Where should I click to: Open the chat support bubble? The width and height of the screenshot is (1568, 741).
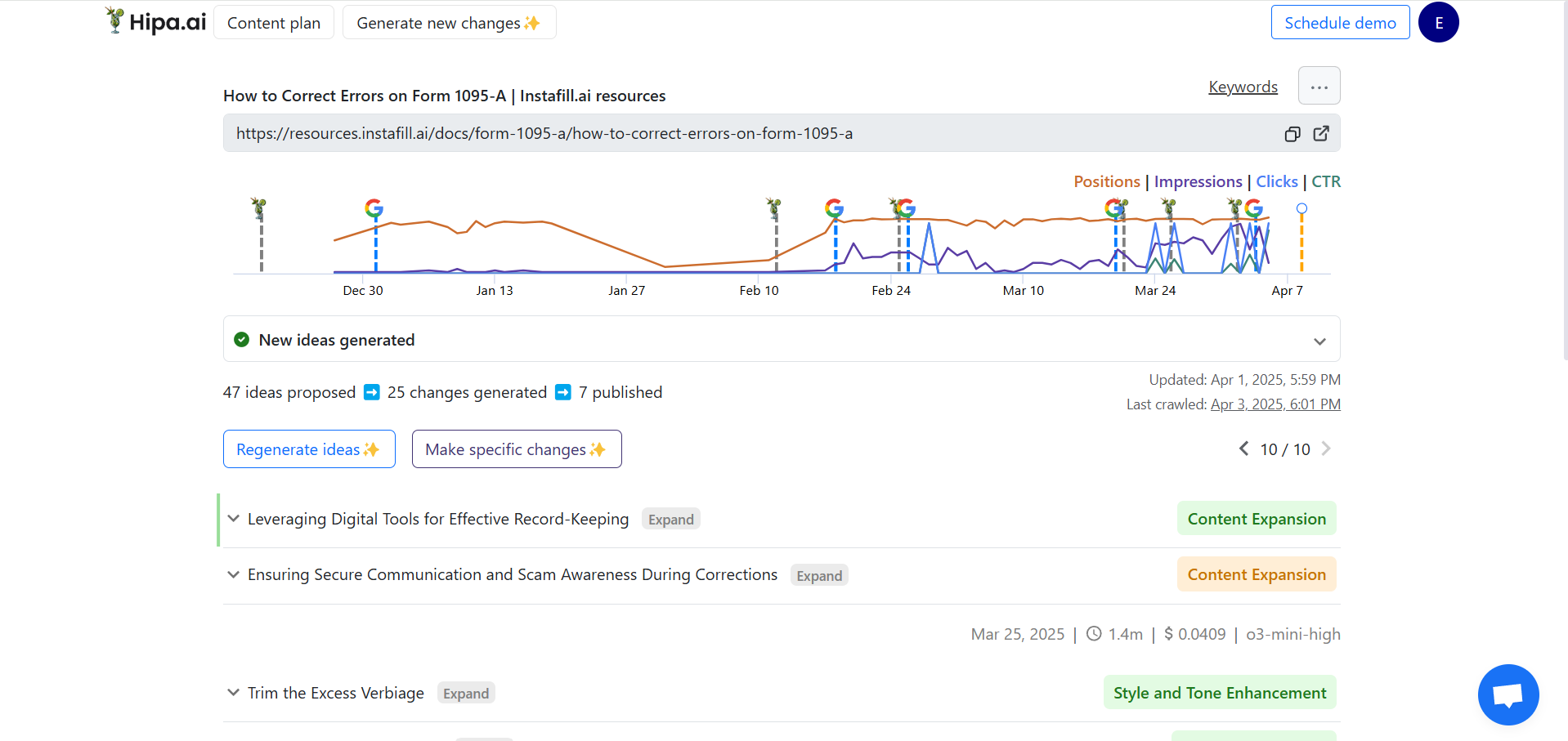point(1508,694)
